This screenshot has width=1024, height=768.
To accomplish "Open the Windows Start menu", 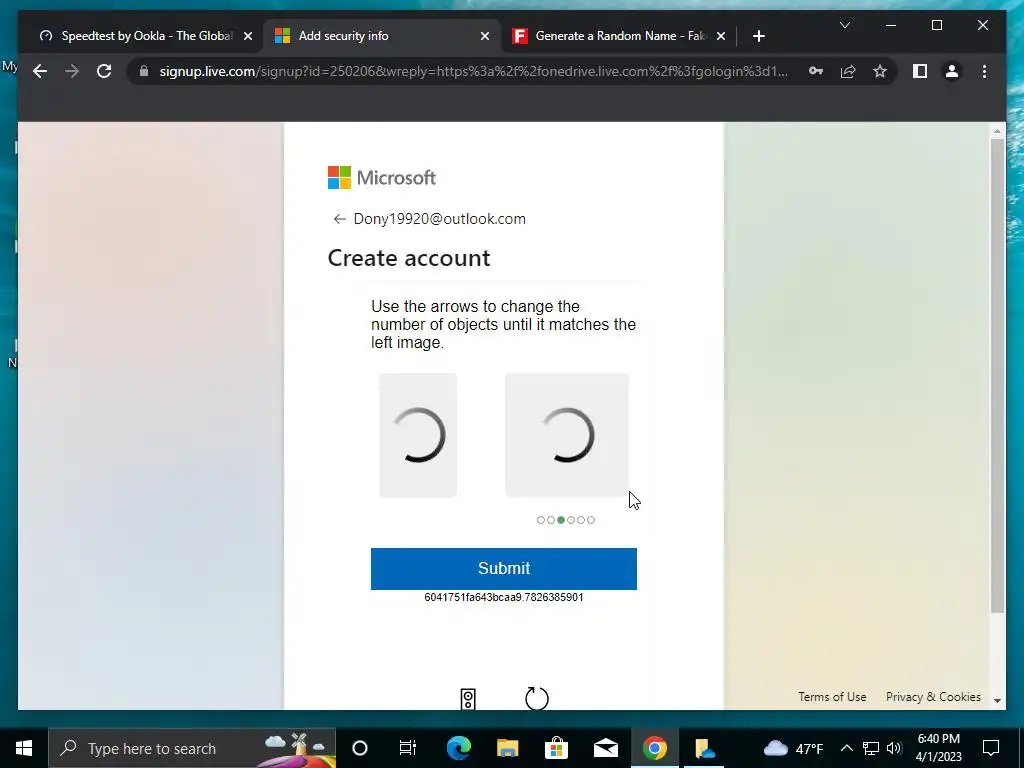I will tap(24, 748).
